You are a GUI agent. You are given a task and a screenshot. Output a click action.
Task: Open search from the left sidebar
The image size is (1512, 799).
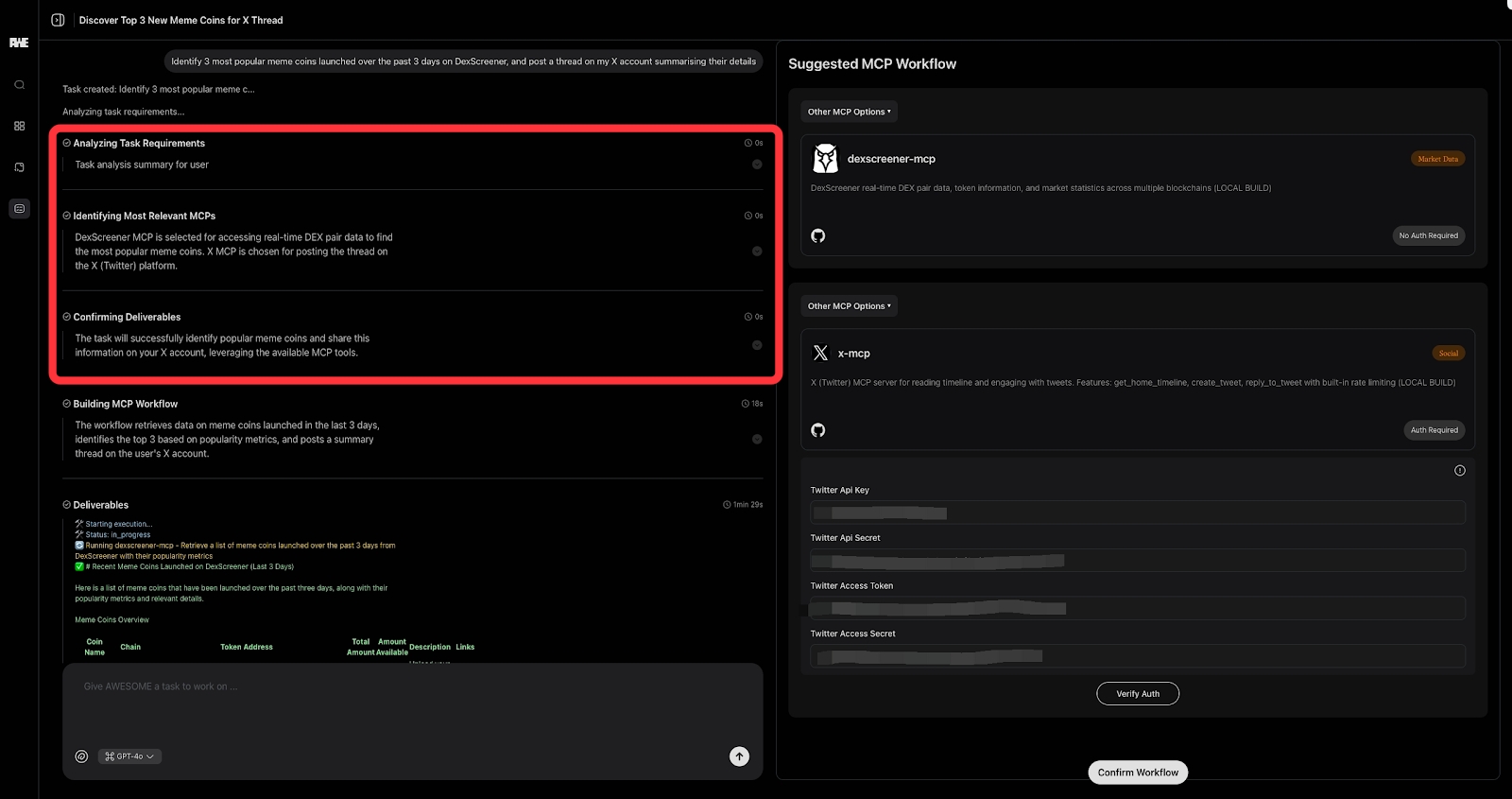click(x=19, y=85)
